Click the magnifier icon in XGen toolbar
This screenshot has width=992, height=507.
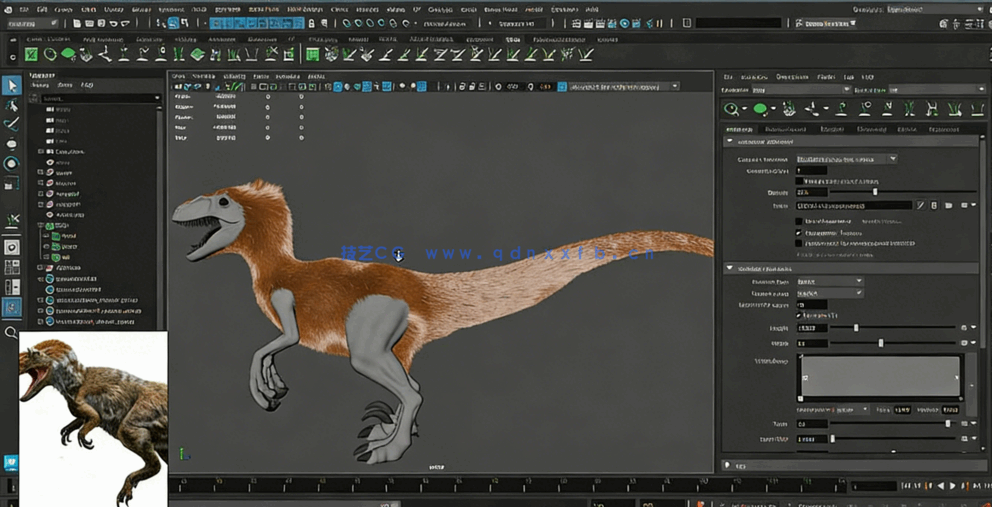pos(733,109)
